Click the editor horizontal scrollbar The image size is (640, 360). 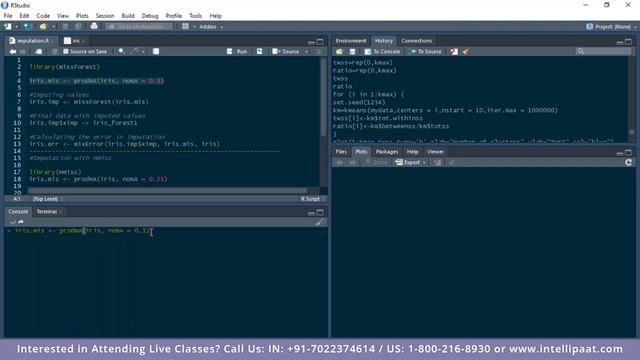(167, 191)
